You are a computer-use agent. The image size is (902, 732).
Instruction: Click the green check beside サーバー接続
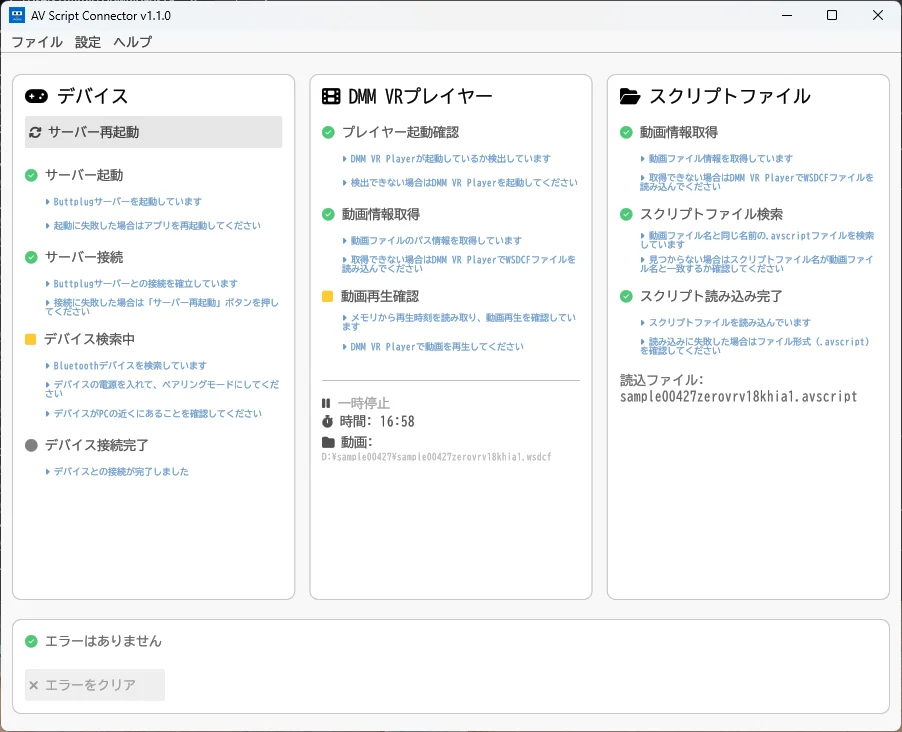[x=31, y=257]
